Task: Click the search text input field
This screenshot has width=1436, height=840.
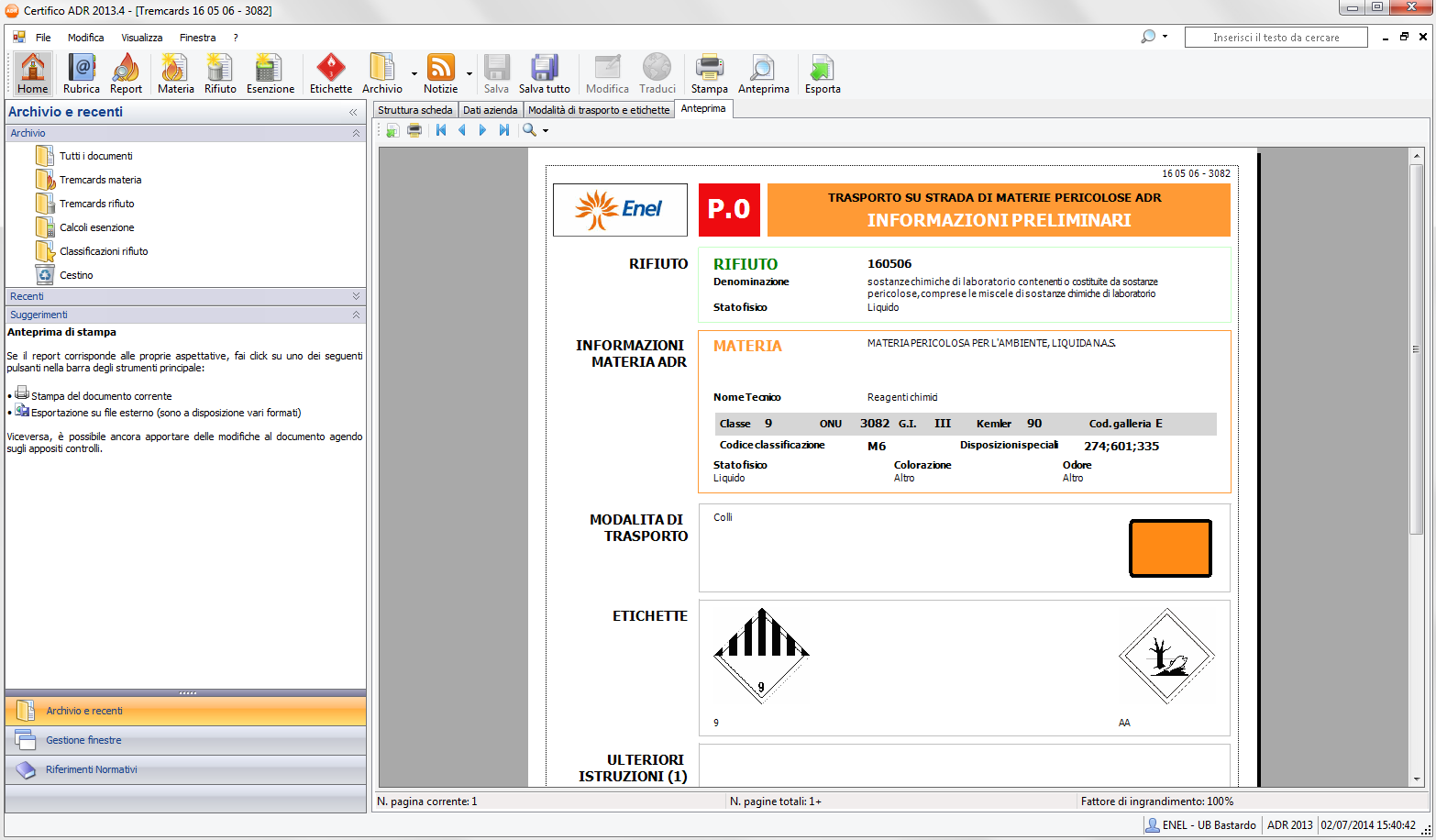Action: [1276, 38]
